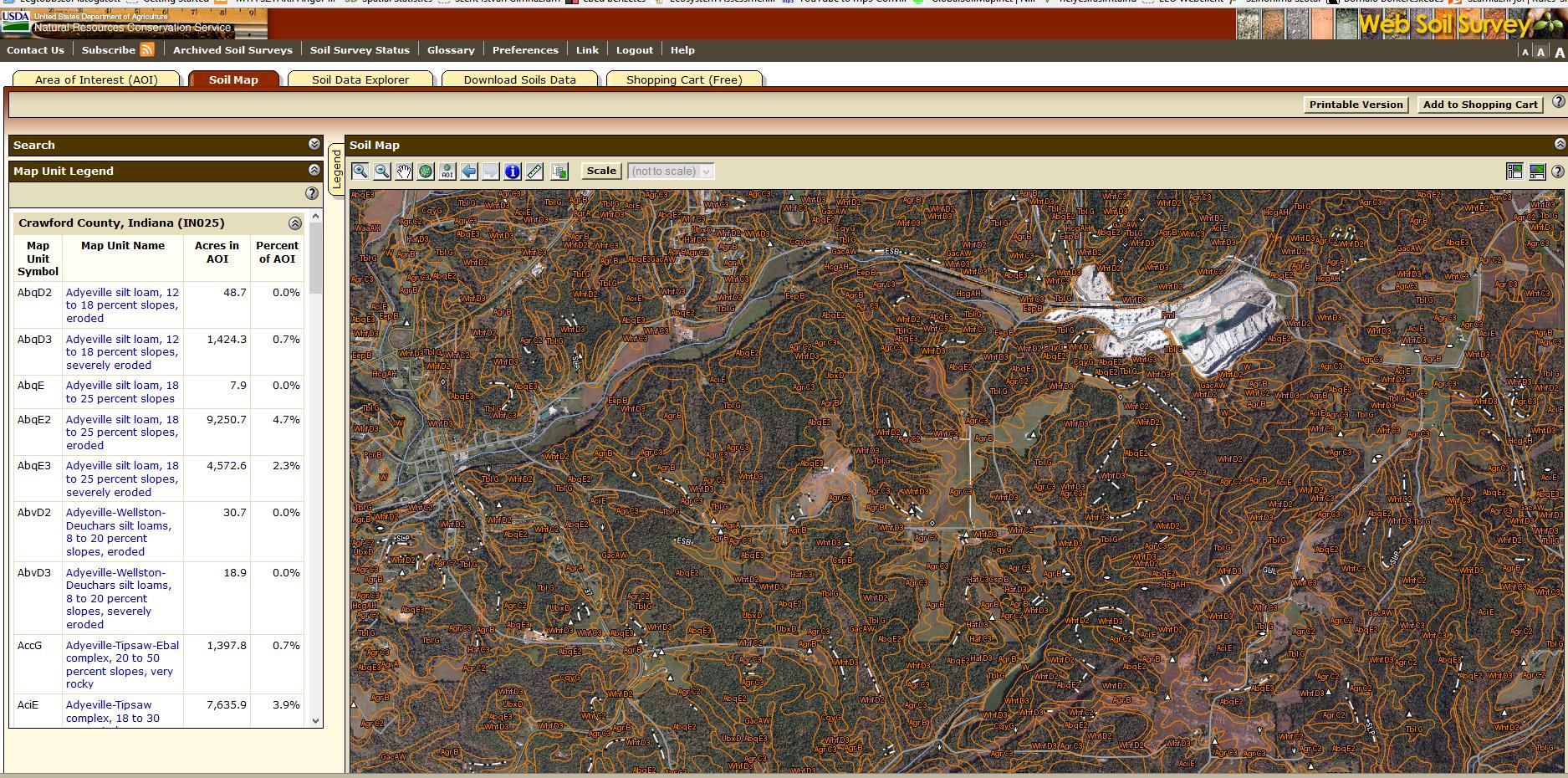Viewport: 1568px width, 778px height.
Task: Open AbvD2 Adyeville-Wellston-Deuchars link
Action: click(x=119, y=532)
